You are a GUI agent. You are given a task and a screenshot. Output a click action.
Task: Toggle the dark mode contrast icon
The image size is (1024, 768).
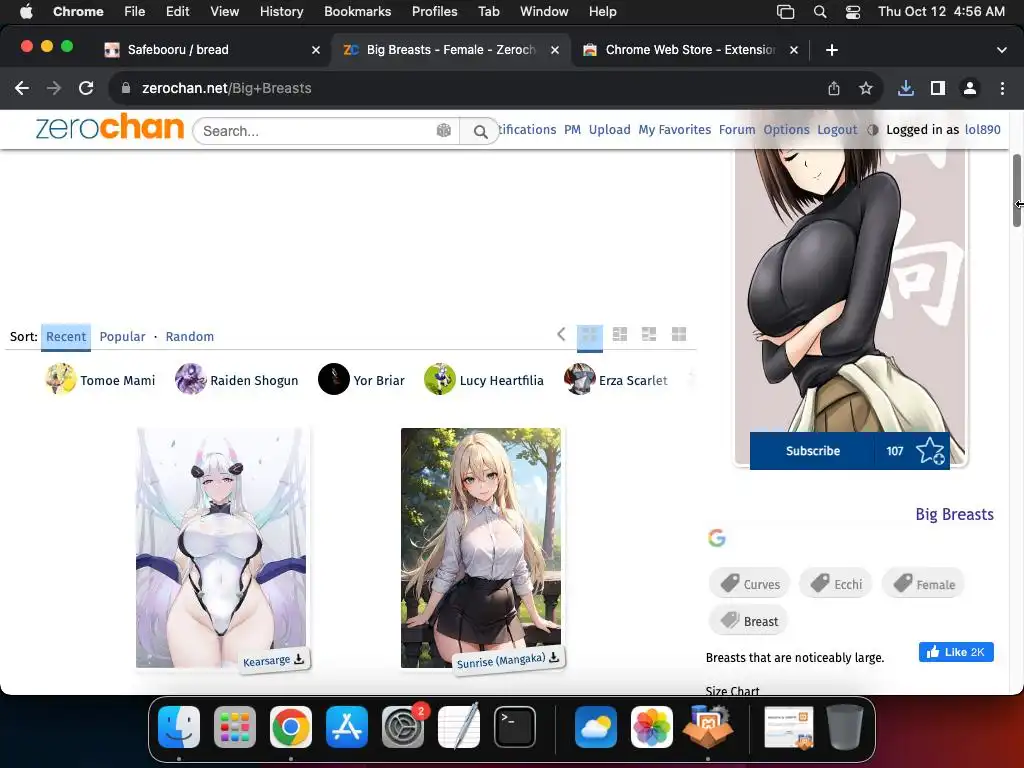(872, 130)
